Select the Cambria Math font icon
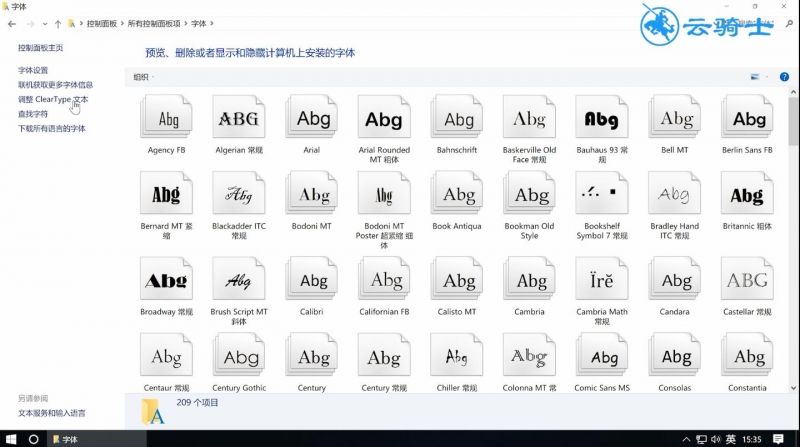800x447 pixels. [x=602, y=279]
